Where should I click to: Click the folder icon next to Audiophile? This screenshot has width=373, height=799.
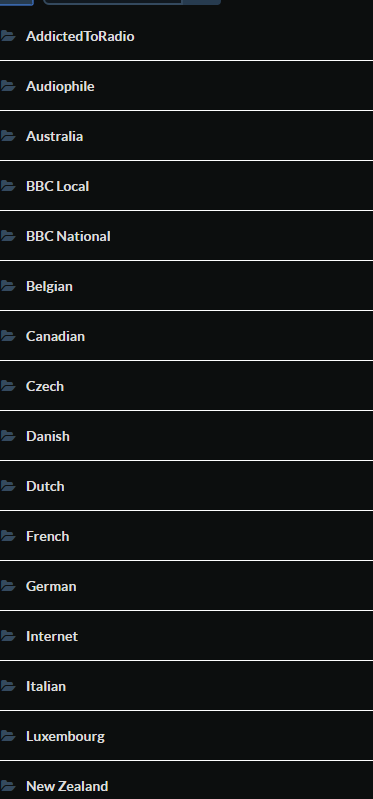coord(8,86)
